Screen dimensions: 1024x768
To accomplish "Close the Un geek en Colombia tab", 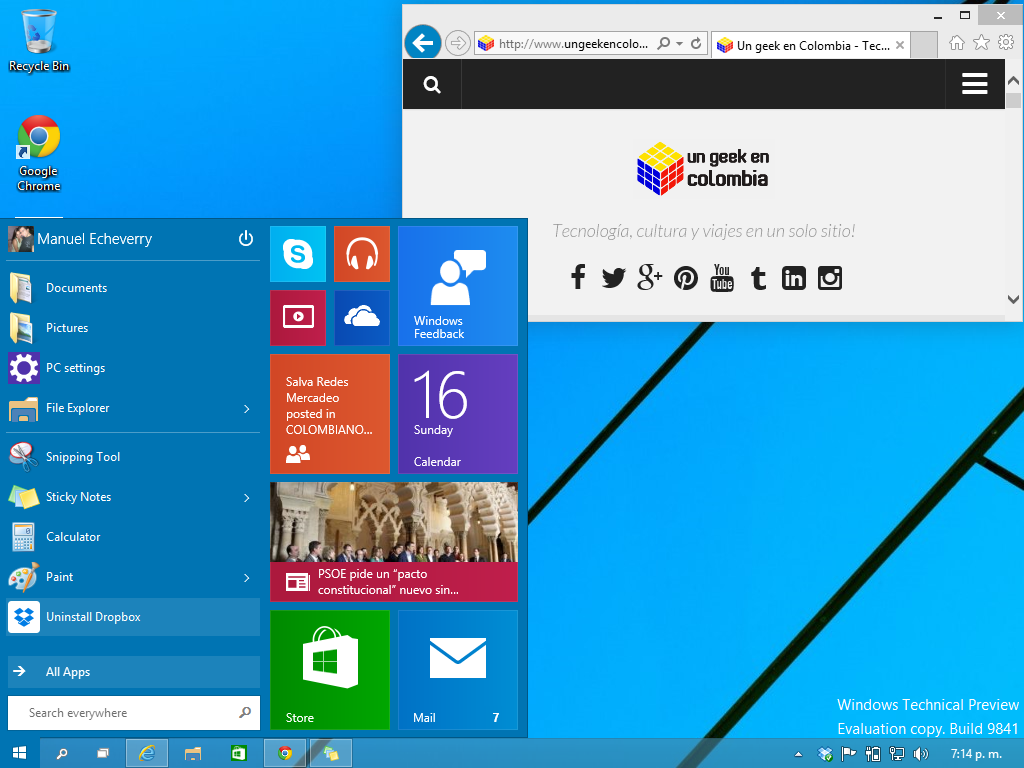I will (x=900, y=45).
